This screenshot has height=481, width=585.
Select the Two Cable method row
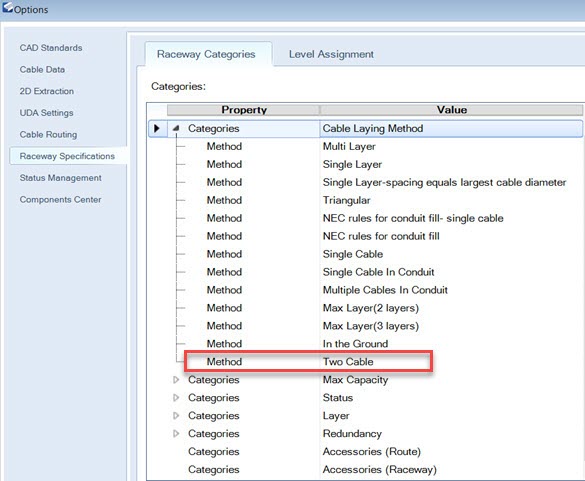tap(308, 361)
